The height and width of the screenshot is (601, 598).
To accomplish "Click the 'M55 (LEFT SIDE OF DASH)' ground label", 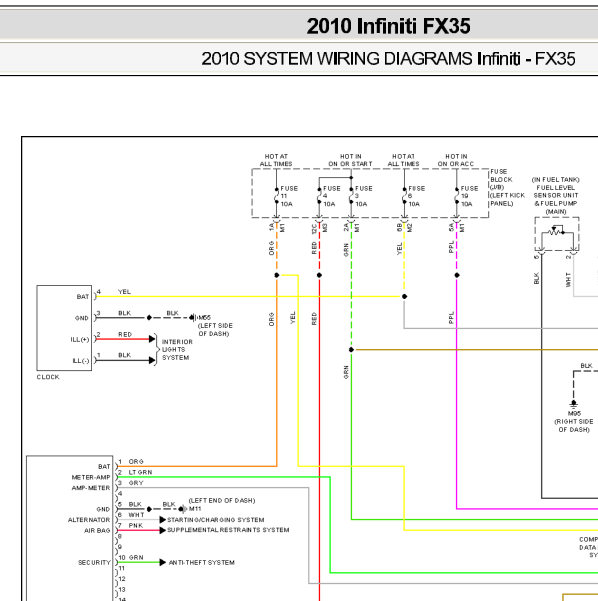I will tap(215, 325).
